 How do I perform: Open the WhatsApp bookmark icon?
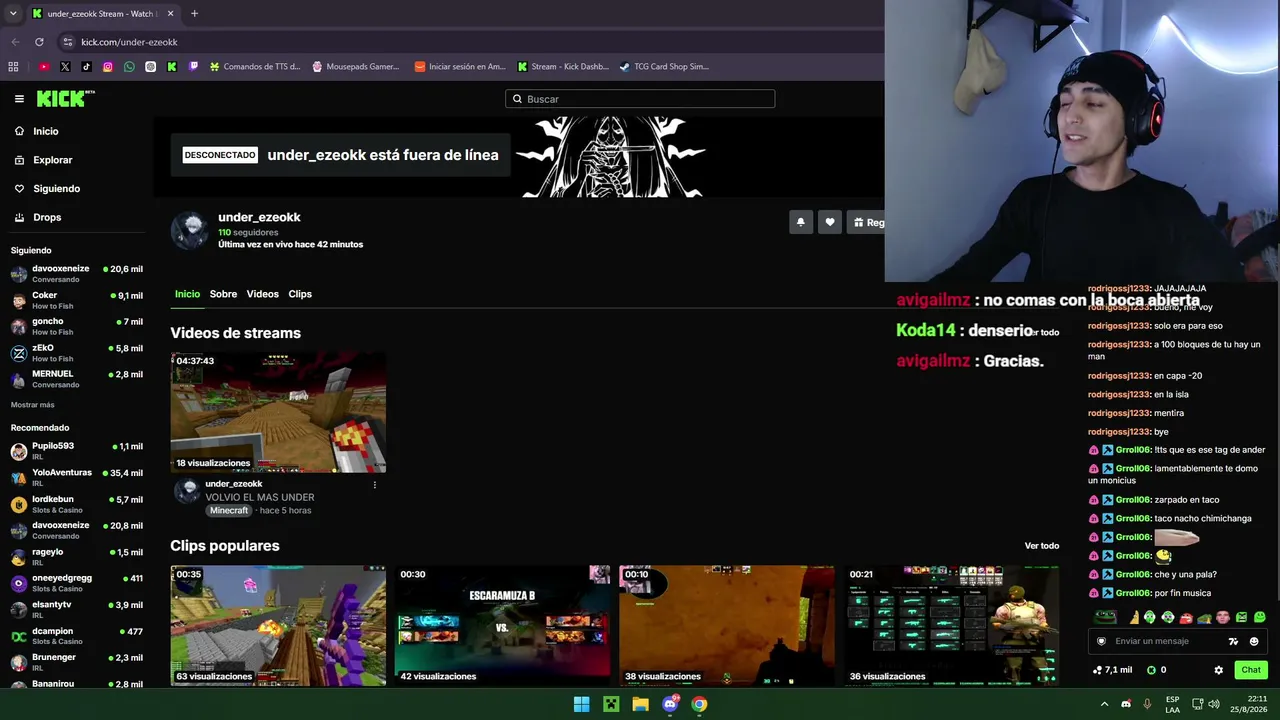[x=129, y=67]
